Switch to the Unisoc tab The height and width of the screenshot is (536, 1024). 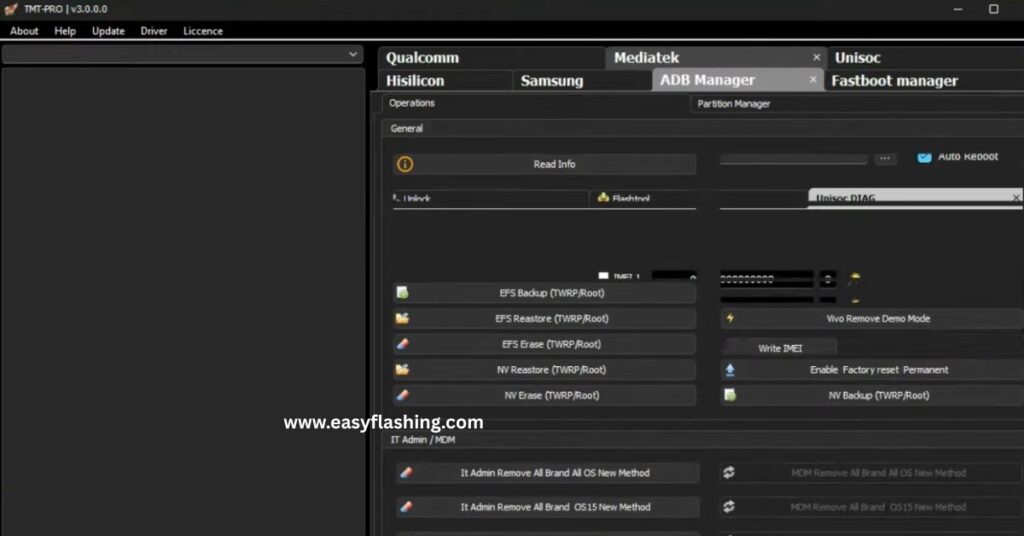click(x=925, y=57)
